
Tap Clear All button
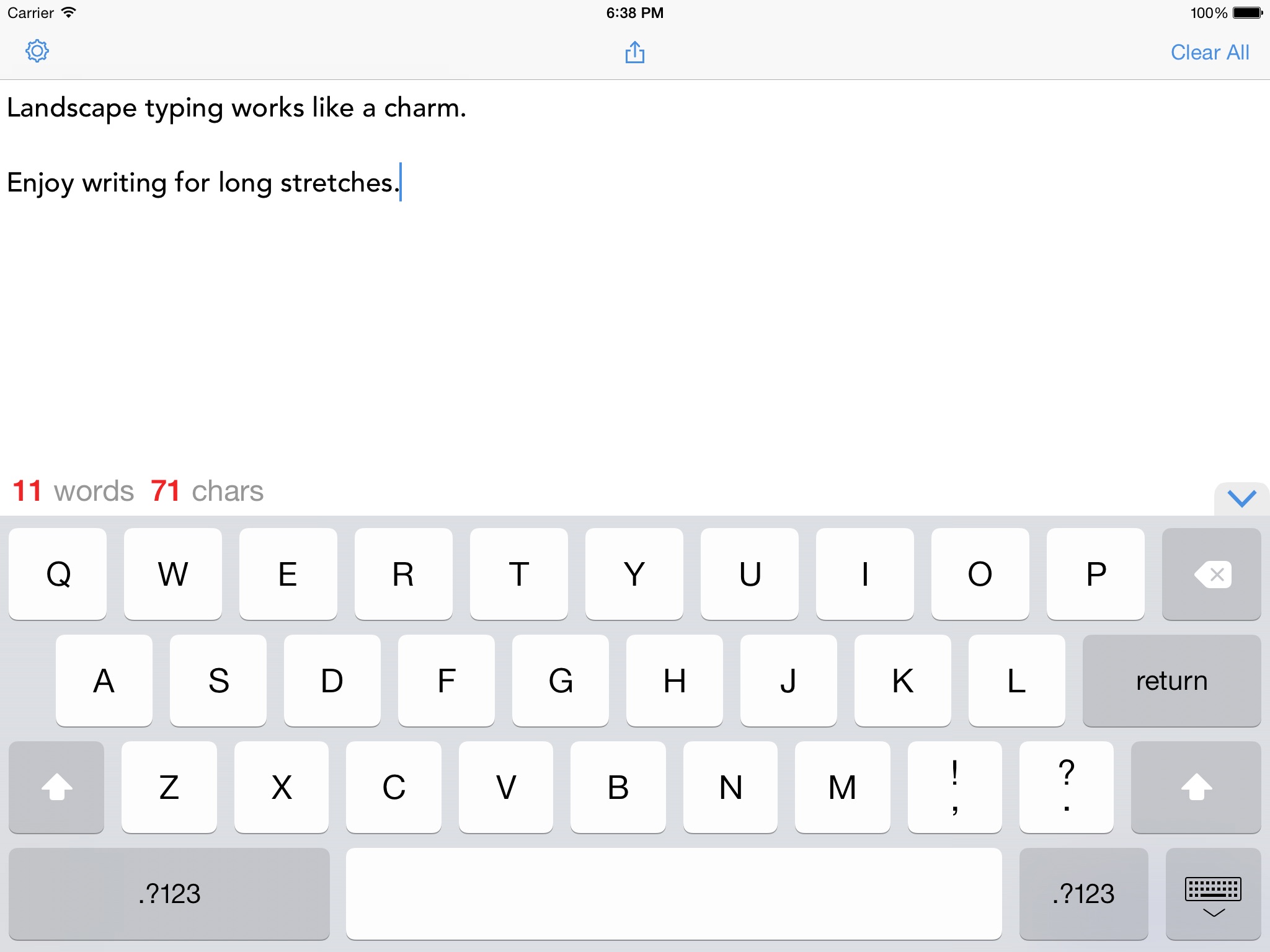coord(1209,53)
